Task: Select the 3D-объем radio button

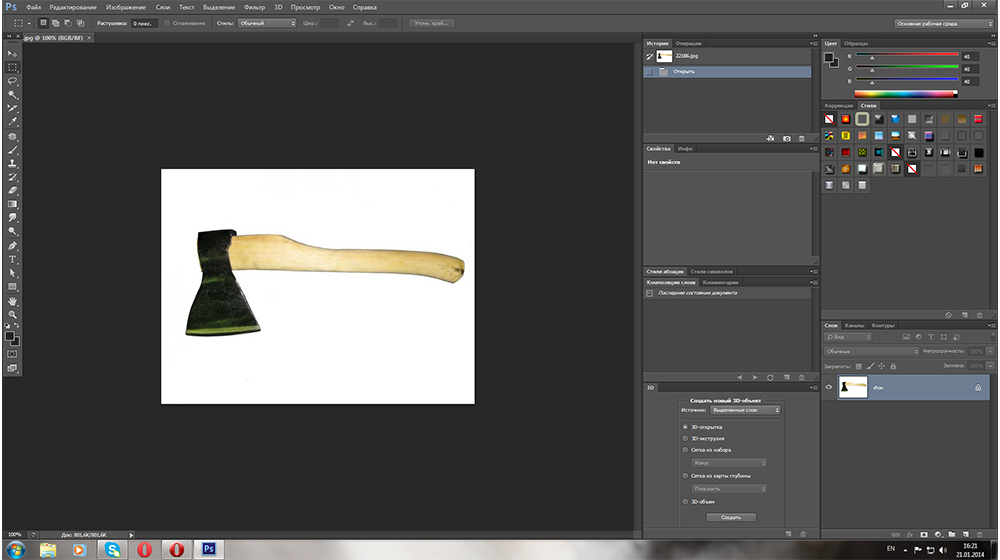Action: pos(685,501)
